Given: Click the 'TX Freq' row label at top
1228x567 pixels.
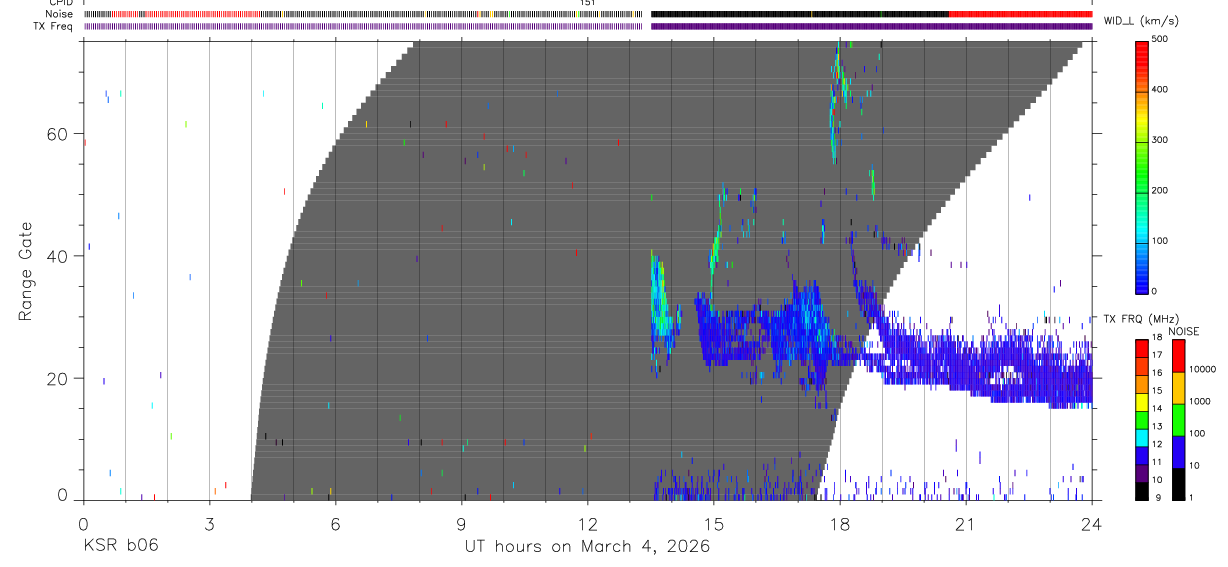Looking at the screenshot, I should pyautogui.click(x=54, y=26).
